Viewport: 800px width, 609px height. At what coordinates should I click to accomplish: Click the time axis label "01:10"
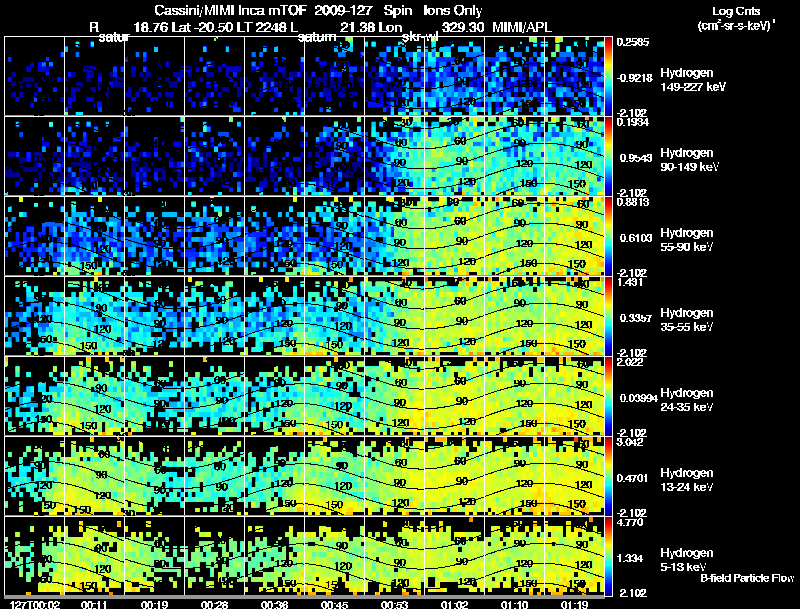tap(514, 604)
